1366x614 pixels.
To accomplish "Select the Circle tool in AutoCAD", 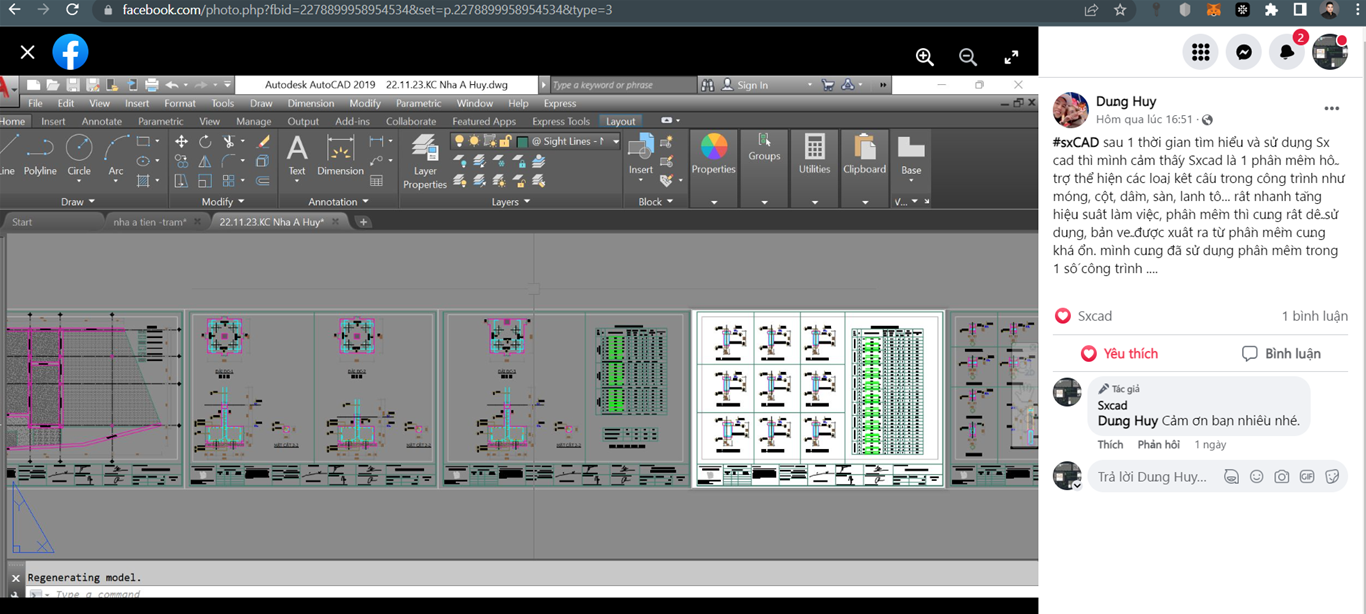I will (x=79, y=155).
